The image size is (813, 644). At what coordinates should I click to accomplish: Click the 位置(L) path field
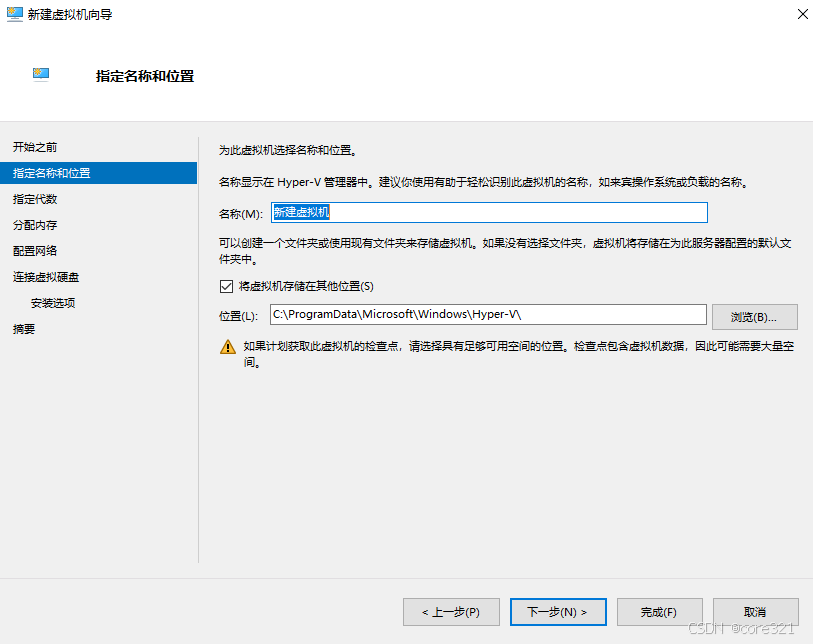[488, 314]
